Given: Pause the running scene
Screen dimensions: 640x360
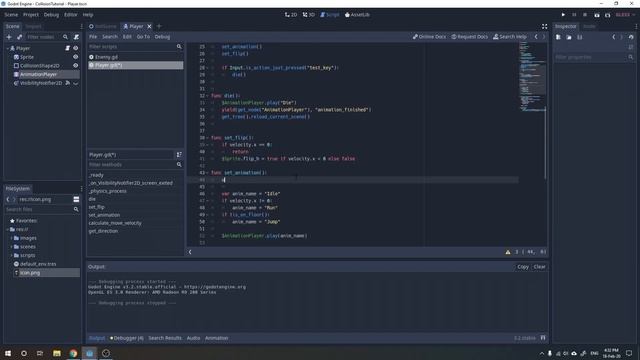Looking at the screenshot, I should (574, 15).
